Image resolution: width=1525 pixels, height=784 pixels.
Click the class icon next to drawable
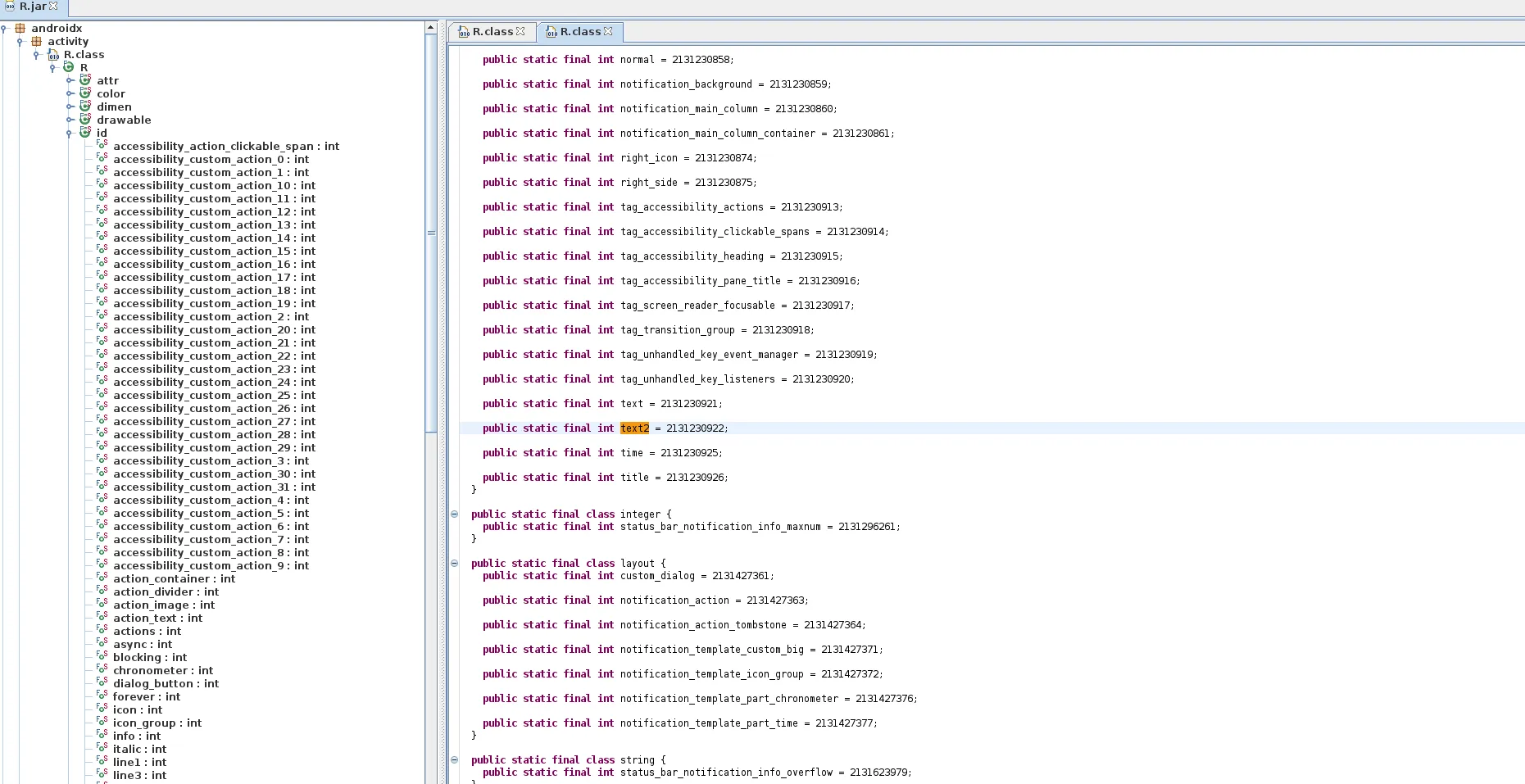click(x=85, y=120)
